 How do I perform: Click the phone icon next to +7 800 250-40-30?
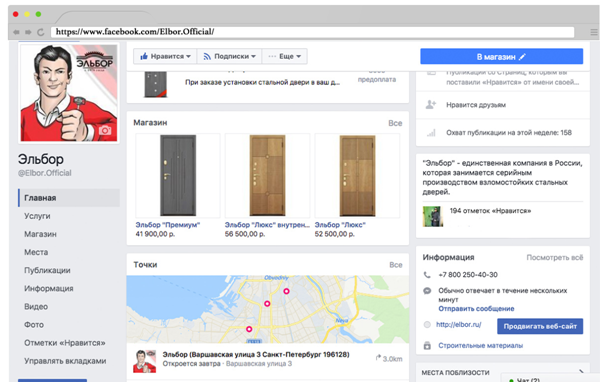[427, 275]
